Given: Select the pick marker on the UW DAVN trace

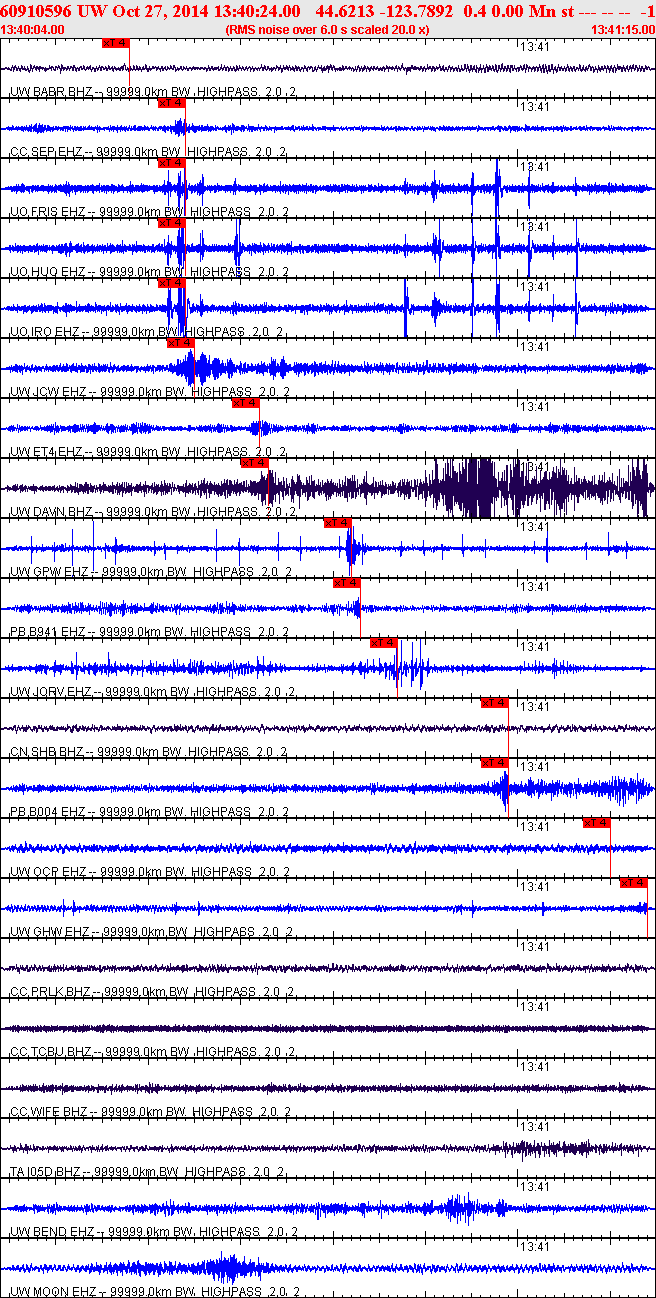Looking at the screenshot, I should coord(255,463).
